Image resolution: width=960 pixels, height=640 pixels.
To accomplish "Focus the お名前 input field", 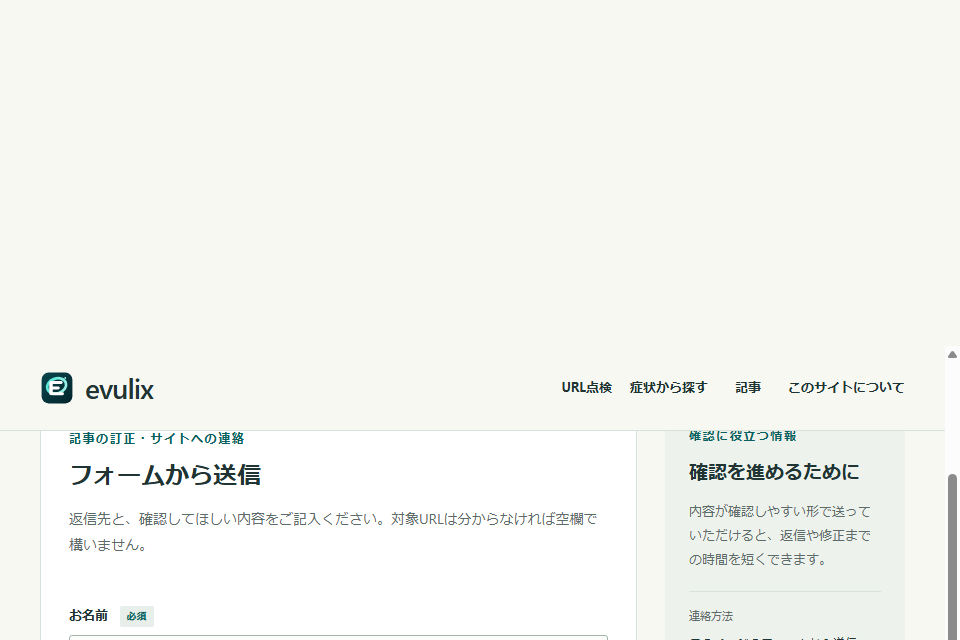I will click(x=339, y=638).
